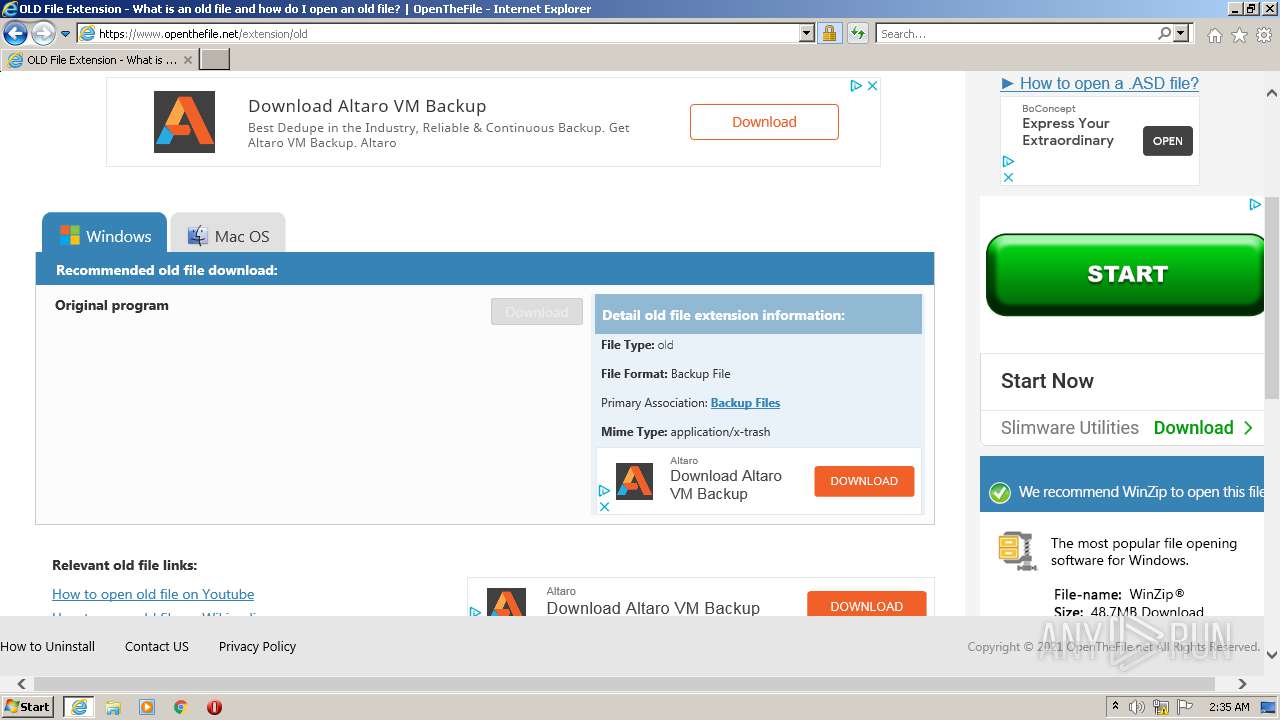This screenshot has width=1280, height=720.
Task: Open the Backup Files link
Action: tap(745, 403)
